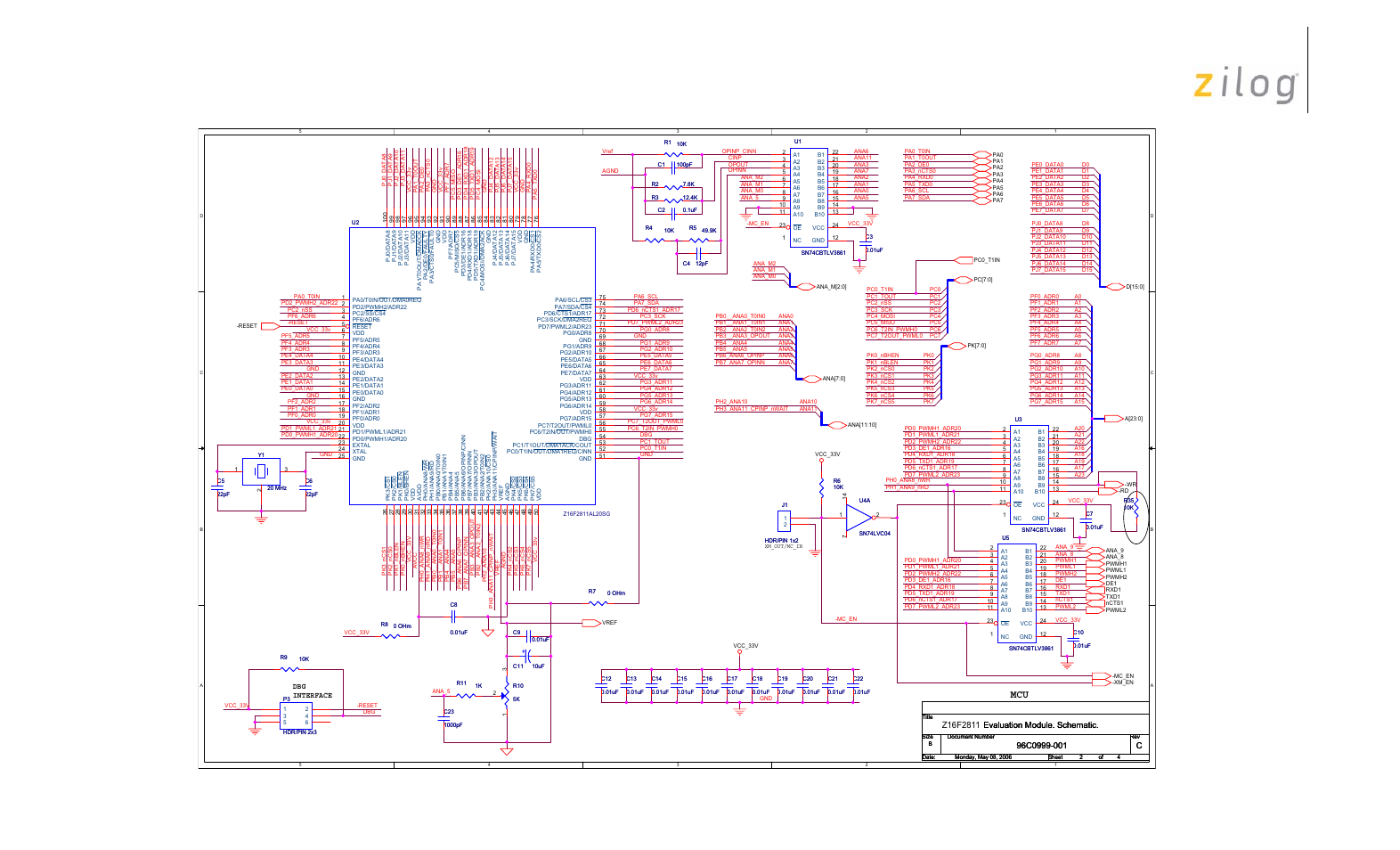Select the U3 bus switch reference label

[1018, 420]
